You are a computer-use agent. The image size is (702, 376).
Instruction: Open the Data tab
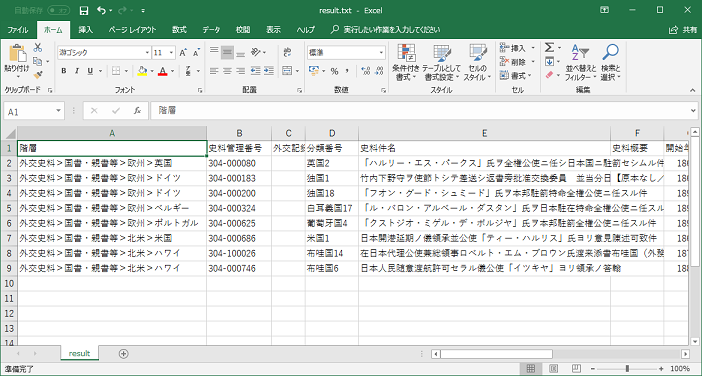tap(211, 30)
